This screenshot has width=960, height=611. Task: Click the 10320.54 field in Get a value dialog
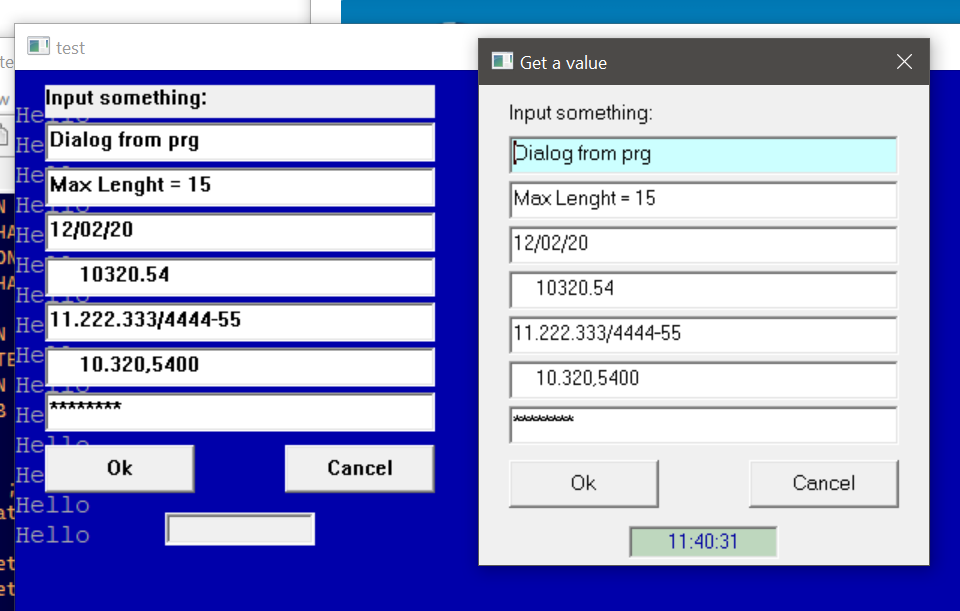pos(703,290)
